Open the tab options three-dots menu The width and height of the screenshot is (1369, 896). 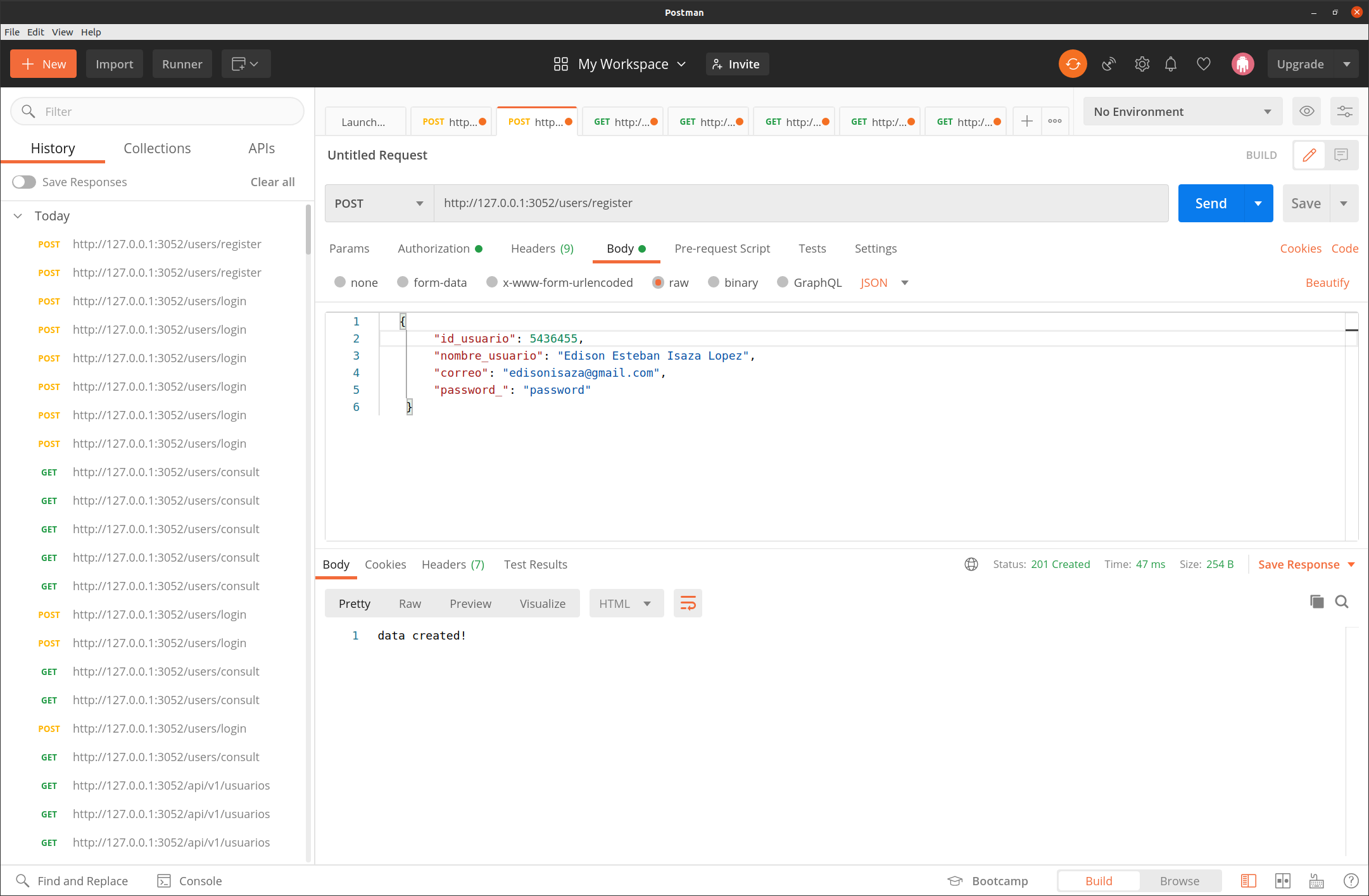point(1055,122)
